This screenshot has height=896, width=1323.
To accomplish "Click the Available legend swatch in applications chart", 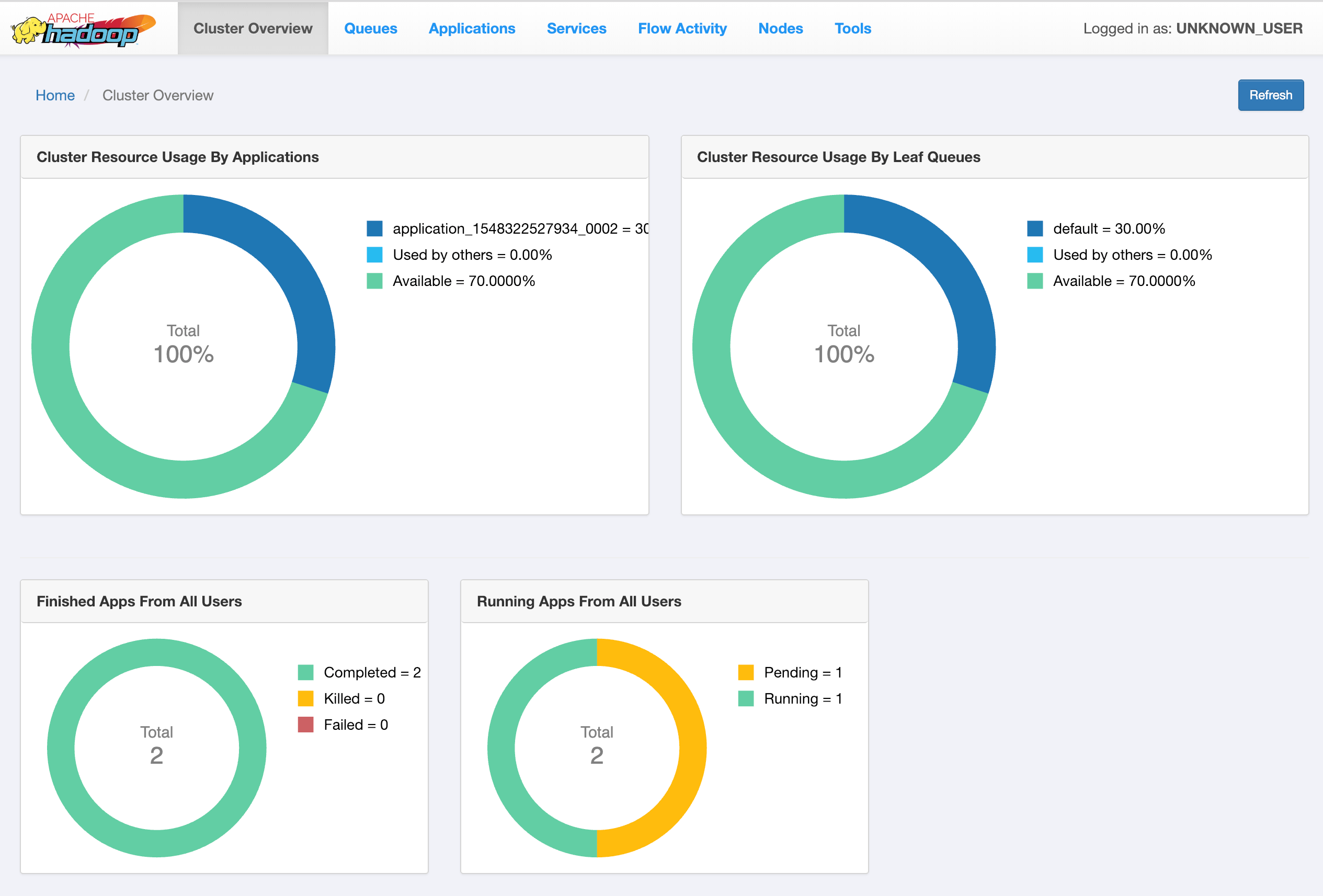I will 374,280.
